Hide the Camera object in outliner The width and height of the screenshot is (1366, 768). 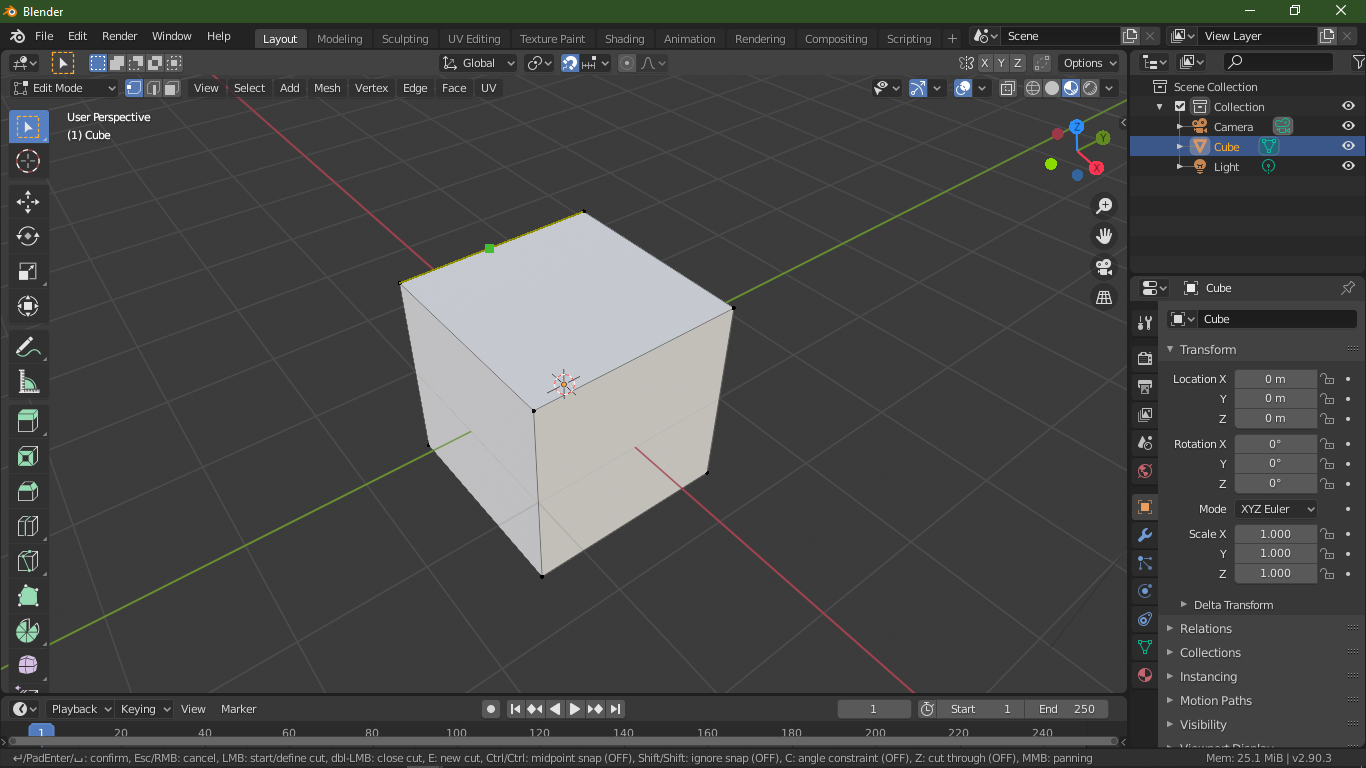pyautogui.click(x=1348, y=127)
